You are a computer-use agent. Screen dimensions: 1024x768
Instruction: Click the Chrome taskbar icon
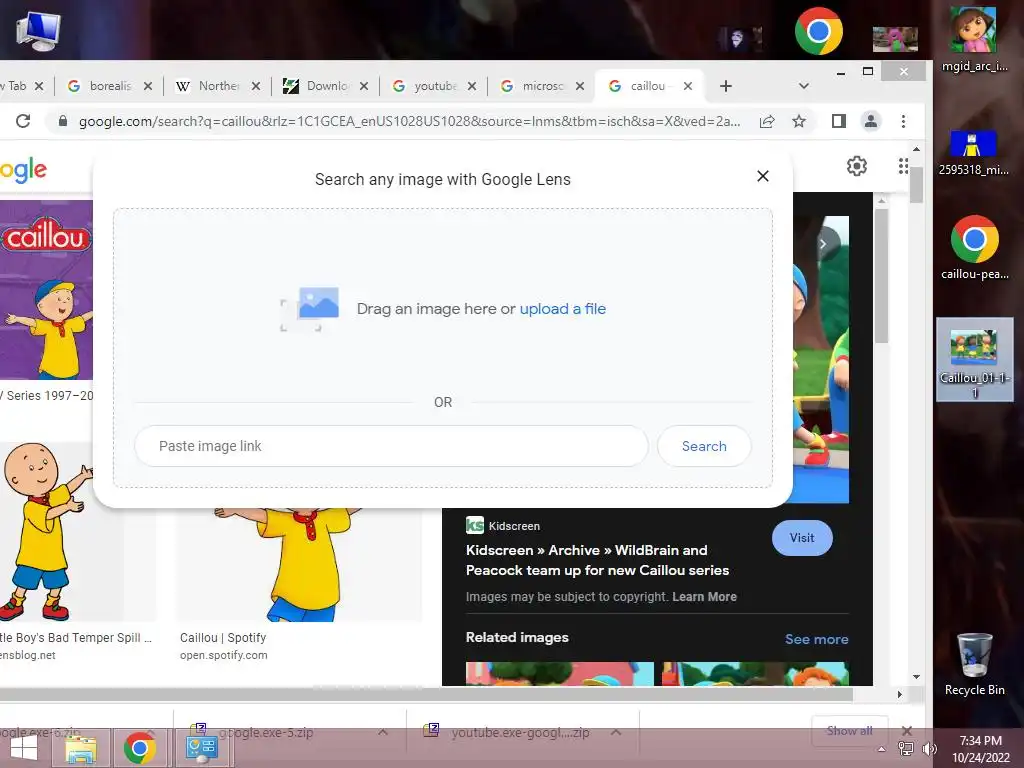coord(139,748)
